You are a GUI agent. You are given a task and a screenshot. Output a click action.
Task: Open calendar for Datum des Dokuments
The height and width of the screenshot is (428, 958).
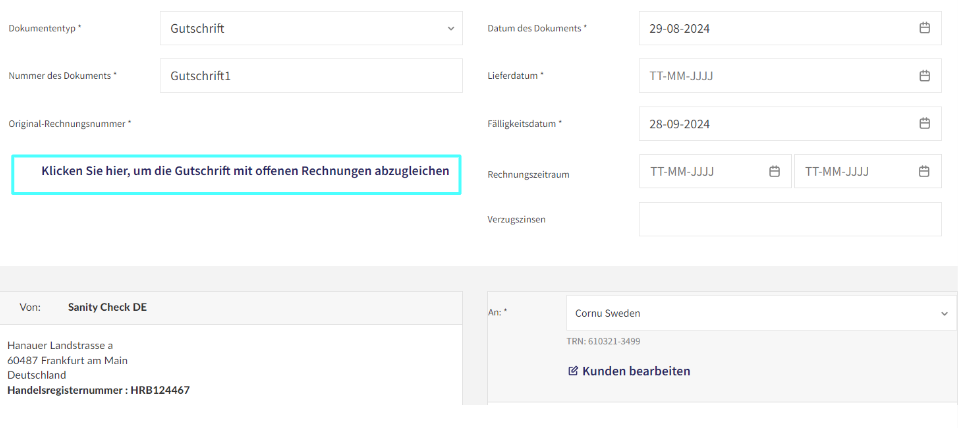tap(924, 27)
